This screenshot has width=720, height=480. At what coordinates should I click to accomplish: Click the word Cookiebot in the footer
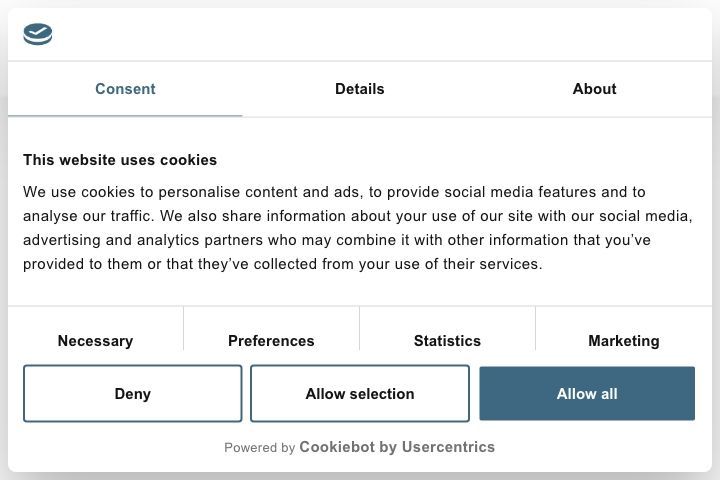pos(337,447)
